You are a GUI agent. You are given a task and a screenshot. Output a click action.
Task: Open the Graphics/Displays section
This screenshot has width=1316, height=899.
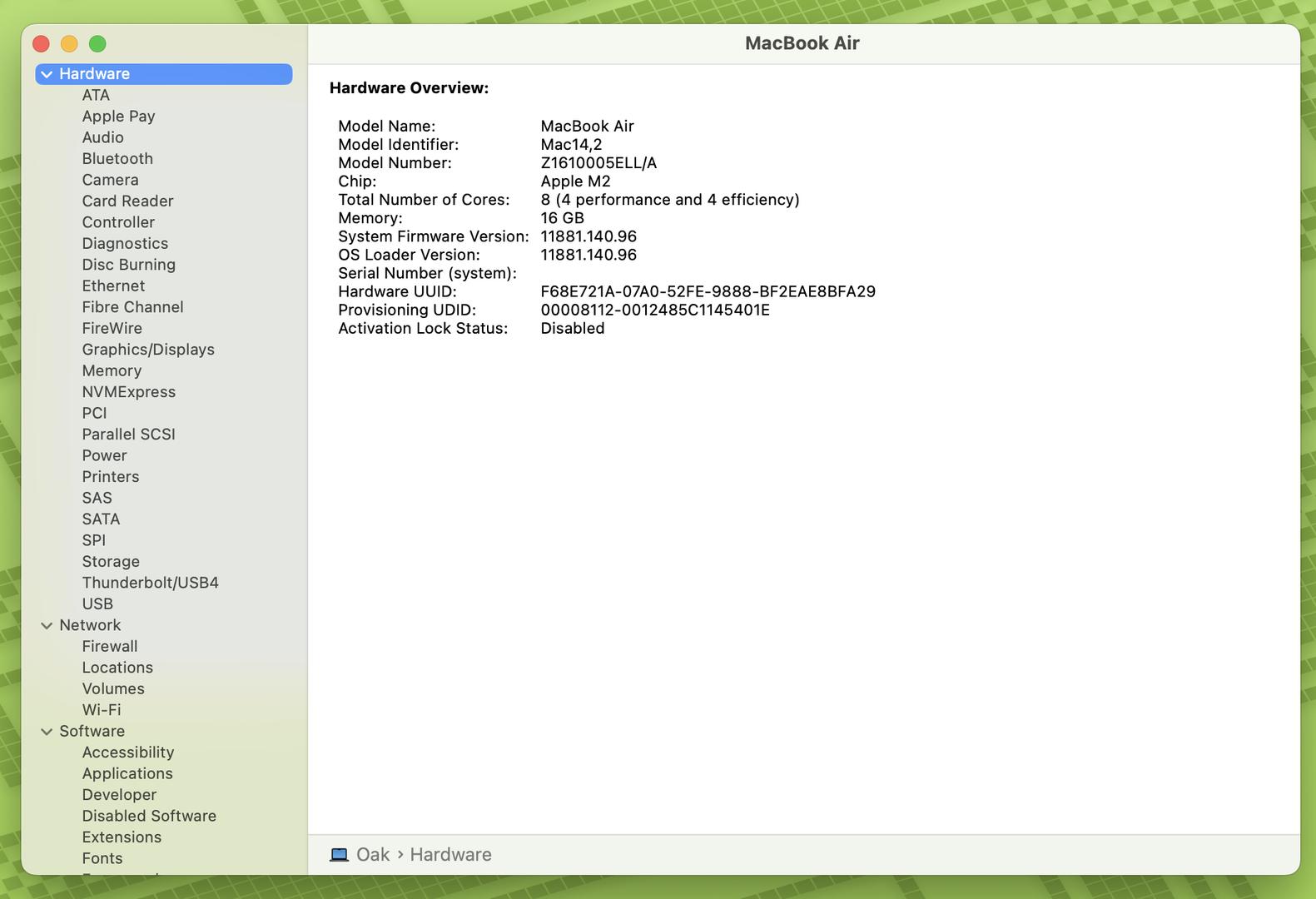point(148,350)
